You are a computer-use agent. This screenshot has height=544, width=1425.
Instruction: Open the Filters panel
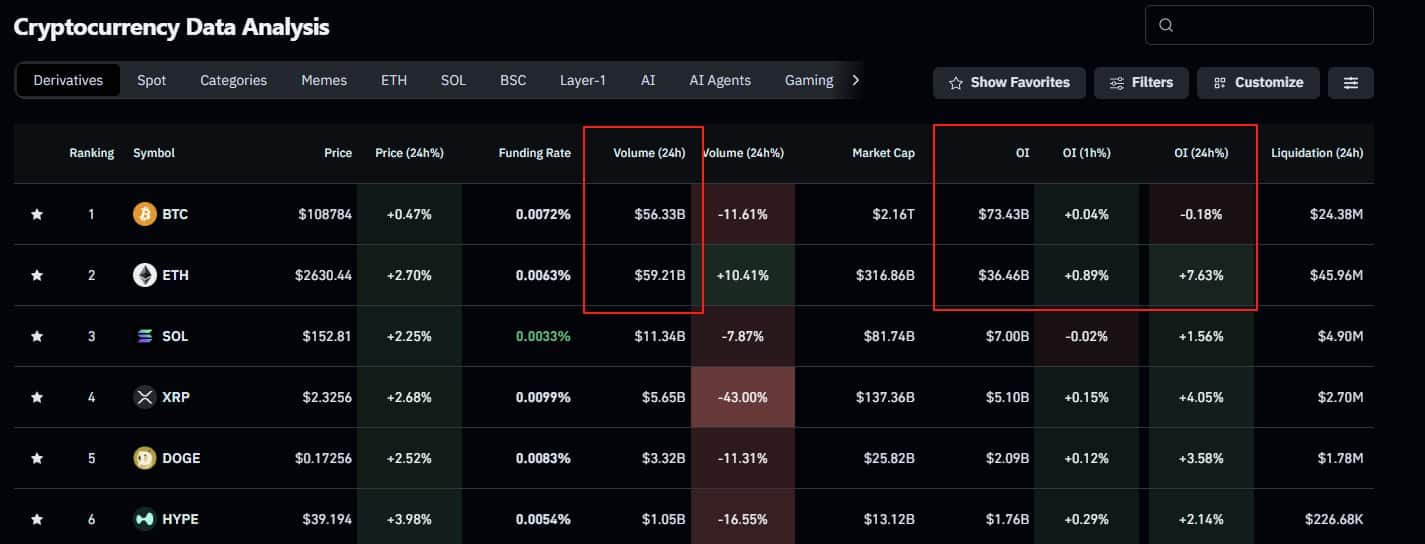tap(1141, 83)
